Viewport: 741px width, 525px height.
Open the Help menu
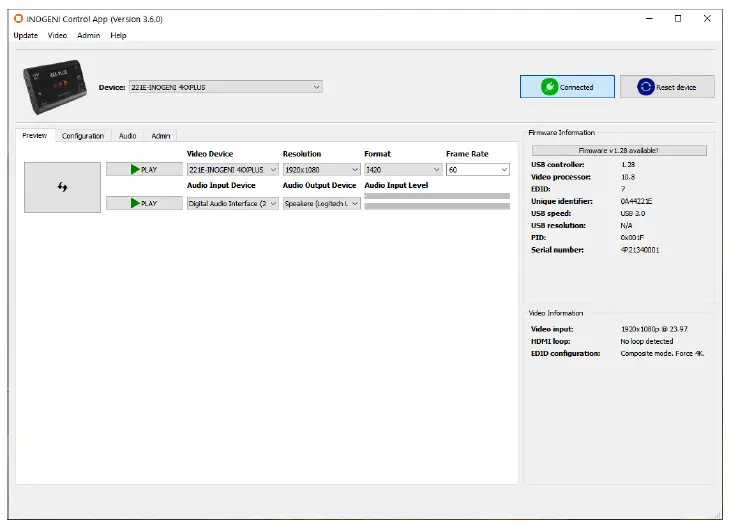pos(118,35)
